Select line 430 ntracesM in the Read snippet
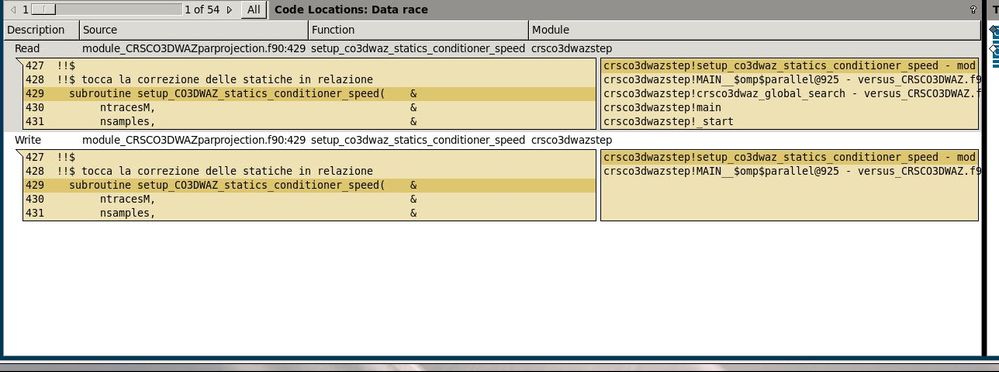The width and height of the screenshot is (999, 372). point(310,108)
